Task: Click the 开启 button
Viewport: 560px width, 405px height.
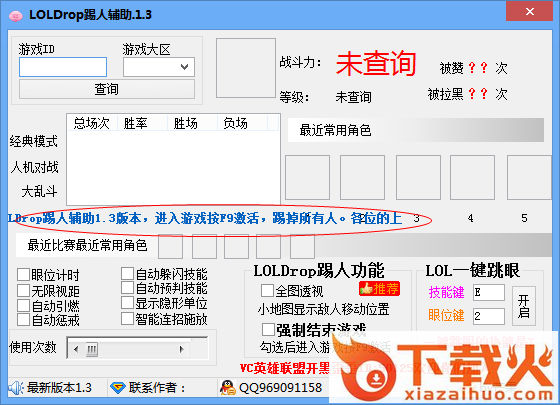Action: coord(524,306)
